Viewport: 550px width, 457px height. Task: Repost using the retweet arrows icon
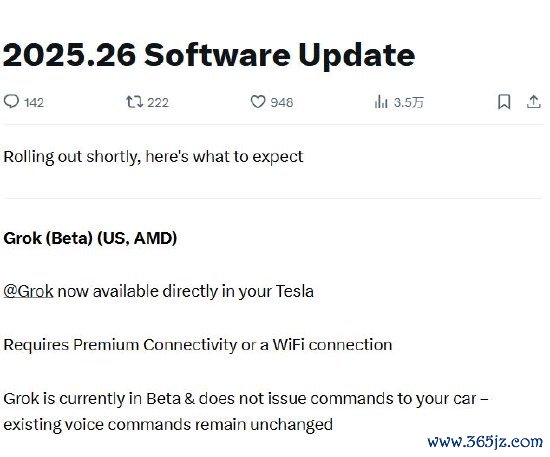pos(134,102)
